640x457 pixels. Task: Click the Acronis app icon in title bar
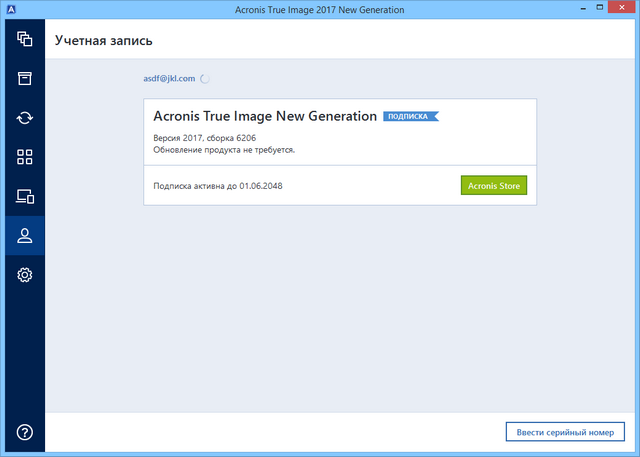(x=10, y=9)
